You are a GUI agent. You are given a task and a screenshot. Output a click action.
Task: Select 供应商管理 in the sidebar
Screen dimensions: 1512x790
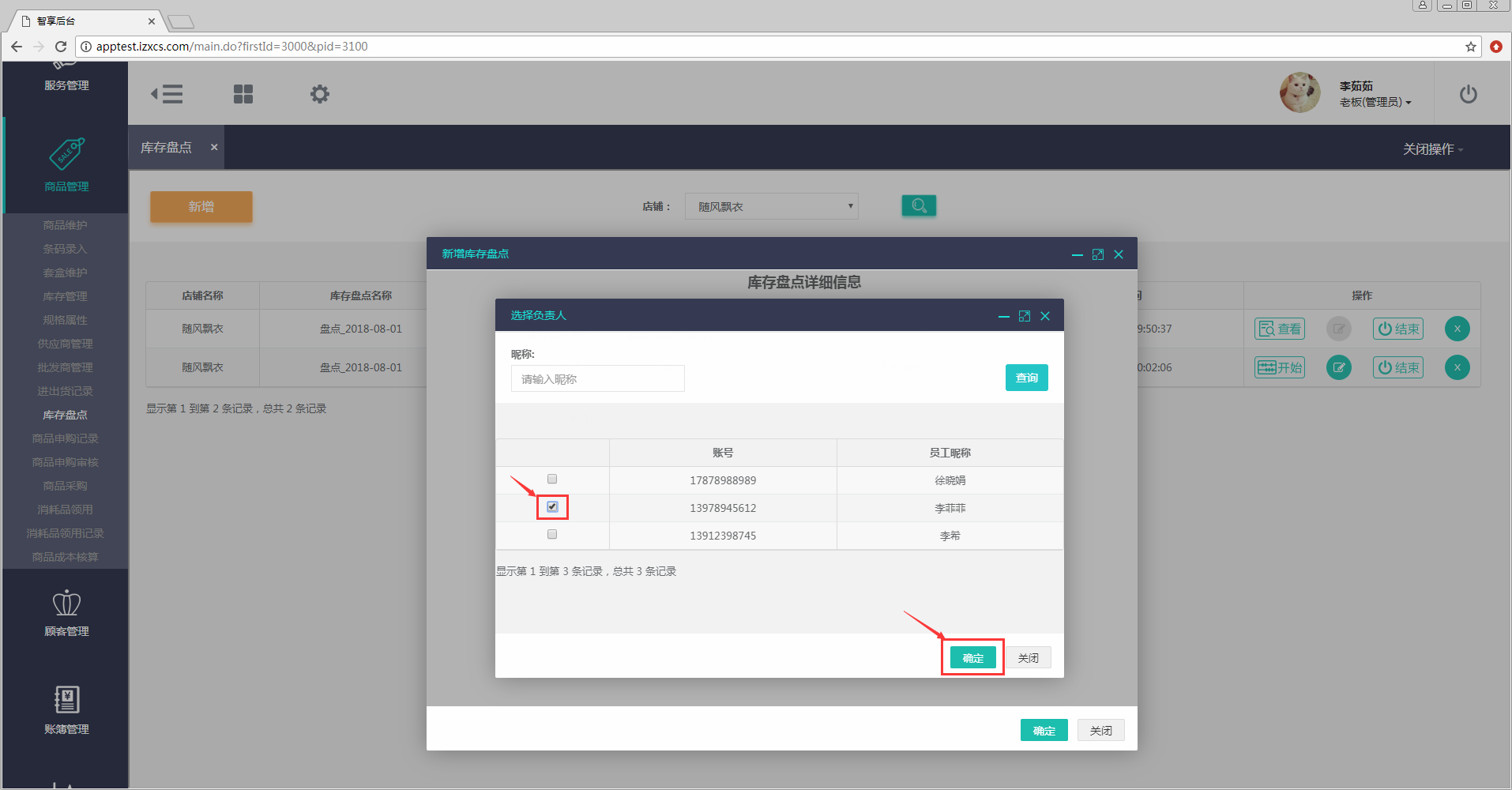[66, 344]
